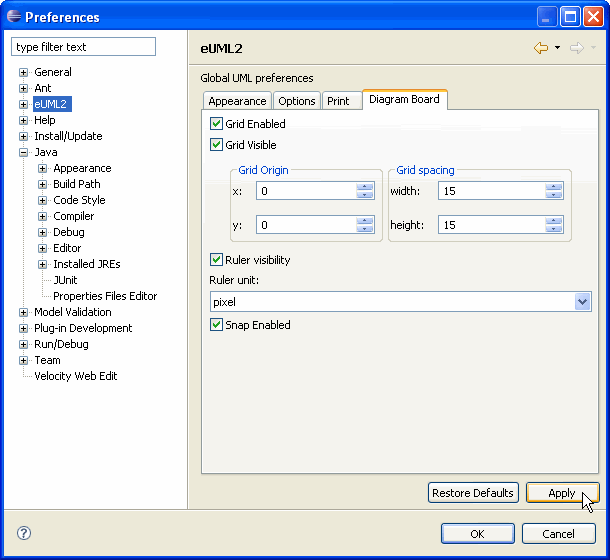Decrease grid spacing height stepper
610x560 pixels.
[554, 229]
